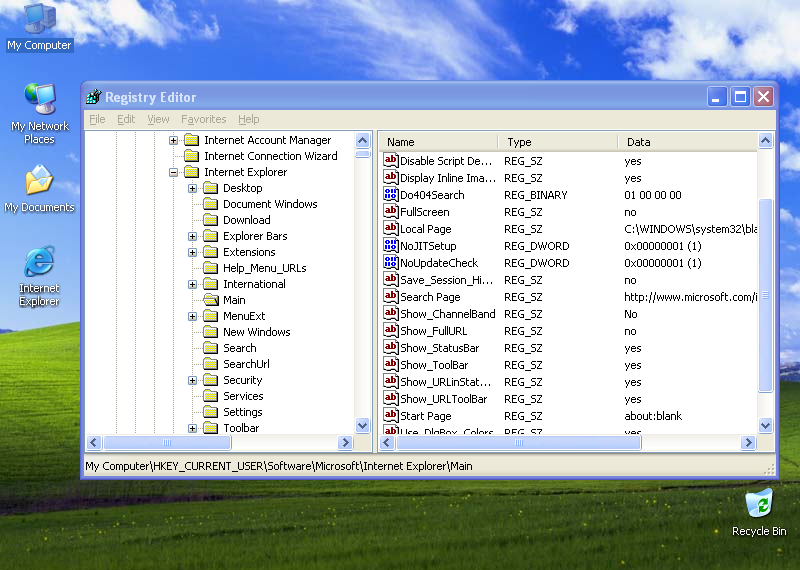Click the Help_Menu_URLs folder icon
The height and width of the screenshot is (570, 800).
point(211,268)
